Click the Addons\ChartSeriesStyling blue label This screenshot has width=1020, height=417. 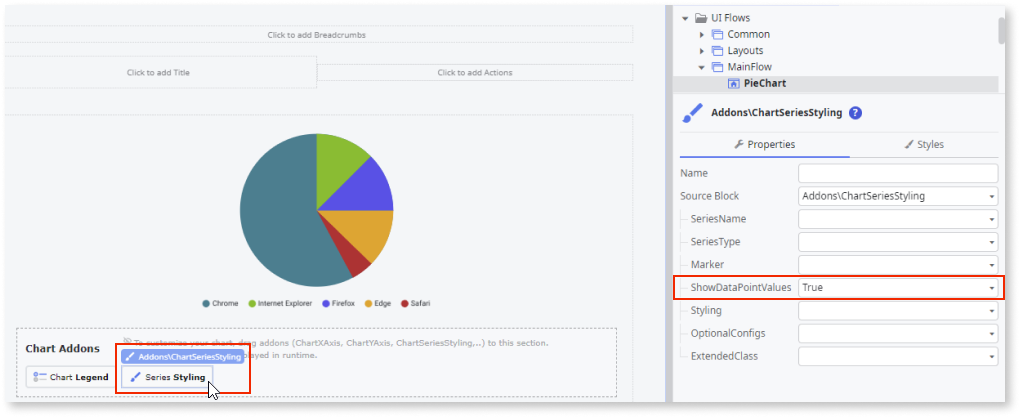coord(183,357)
